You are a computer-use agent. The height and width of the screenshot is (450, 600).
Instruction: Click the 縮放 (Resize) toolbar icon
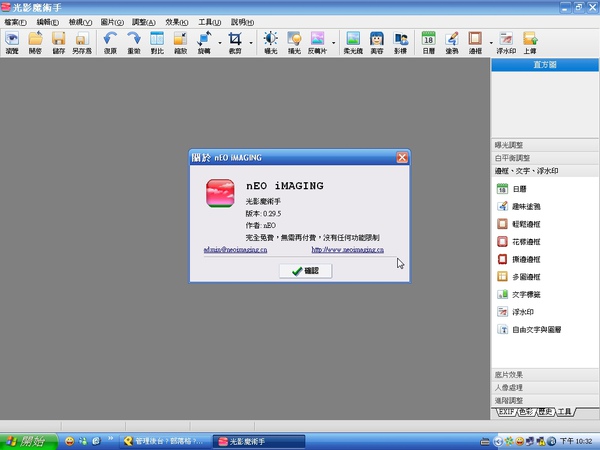[x=180, y=42]
